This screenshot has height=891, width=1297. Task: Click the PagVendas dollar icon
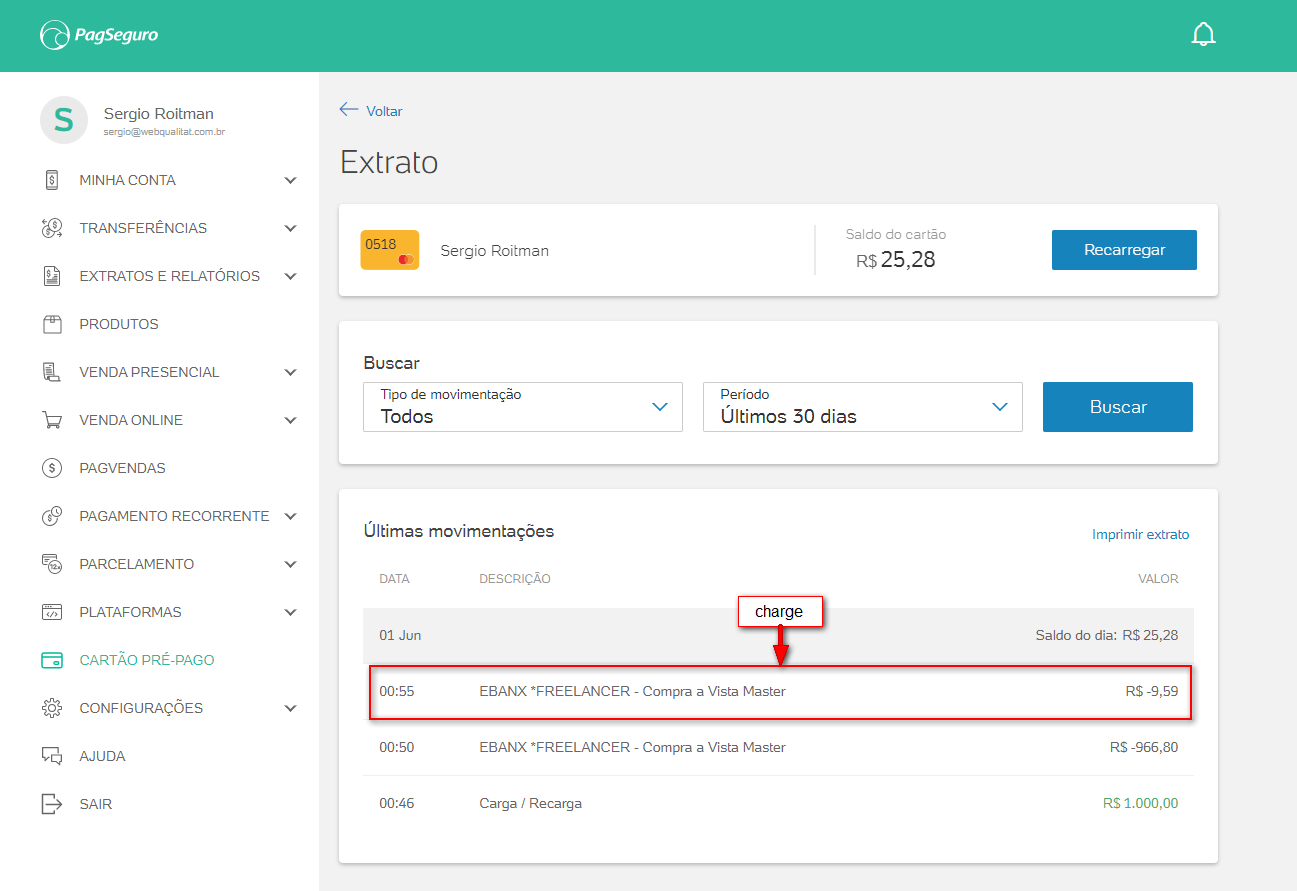(52, 468)
